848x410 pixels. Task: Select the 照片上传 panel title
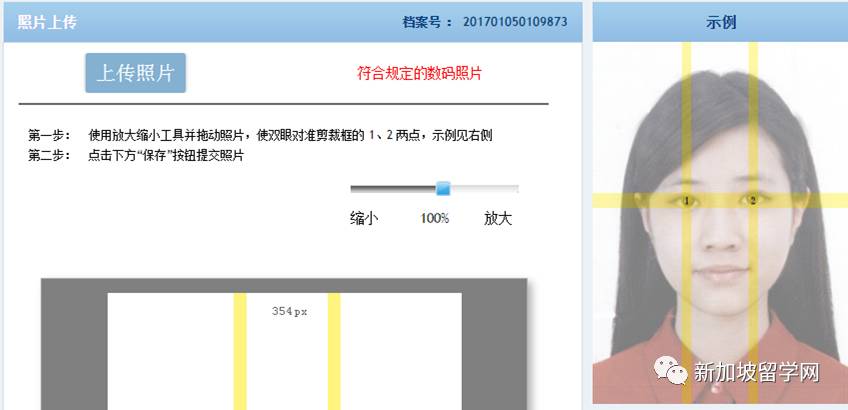[x=47, y=21]
